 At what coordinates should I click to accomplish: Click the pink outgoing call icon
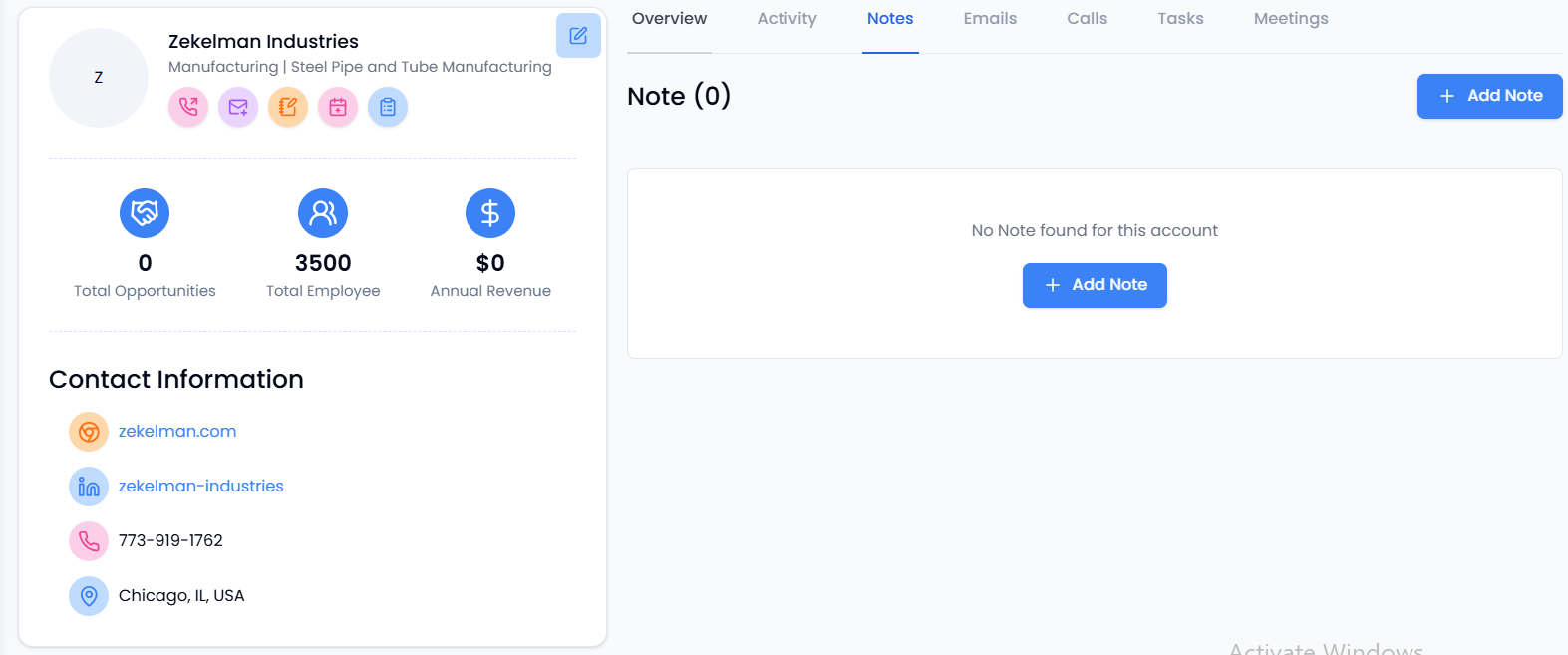(188, 107)
